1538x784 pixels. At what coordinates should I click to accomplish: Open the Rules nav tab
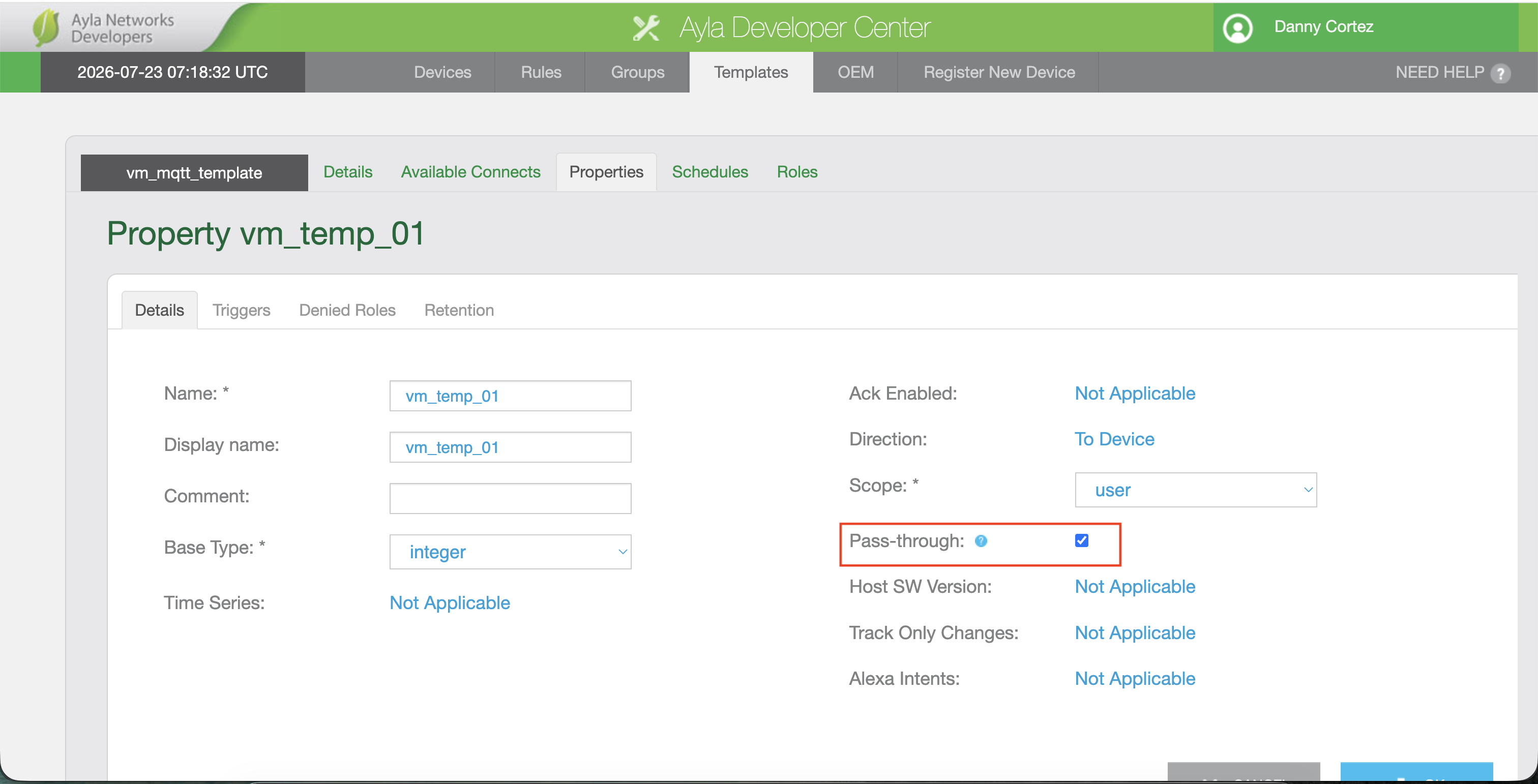pos(541,72)
